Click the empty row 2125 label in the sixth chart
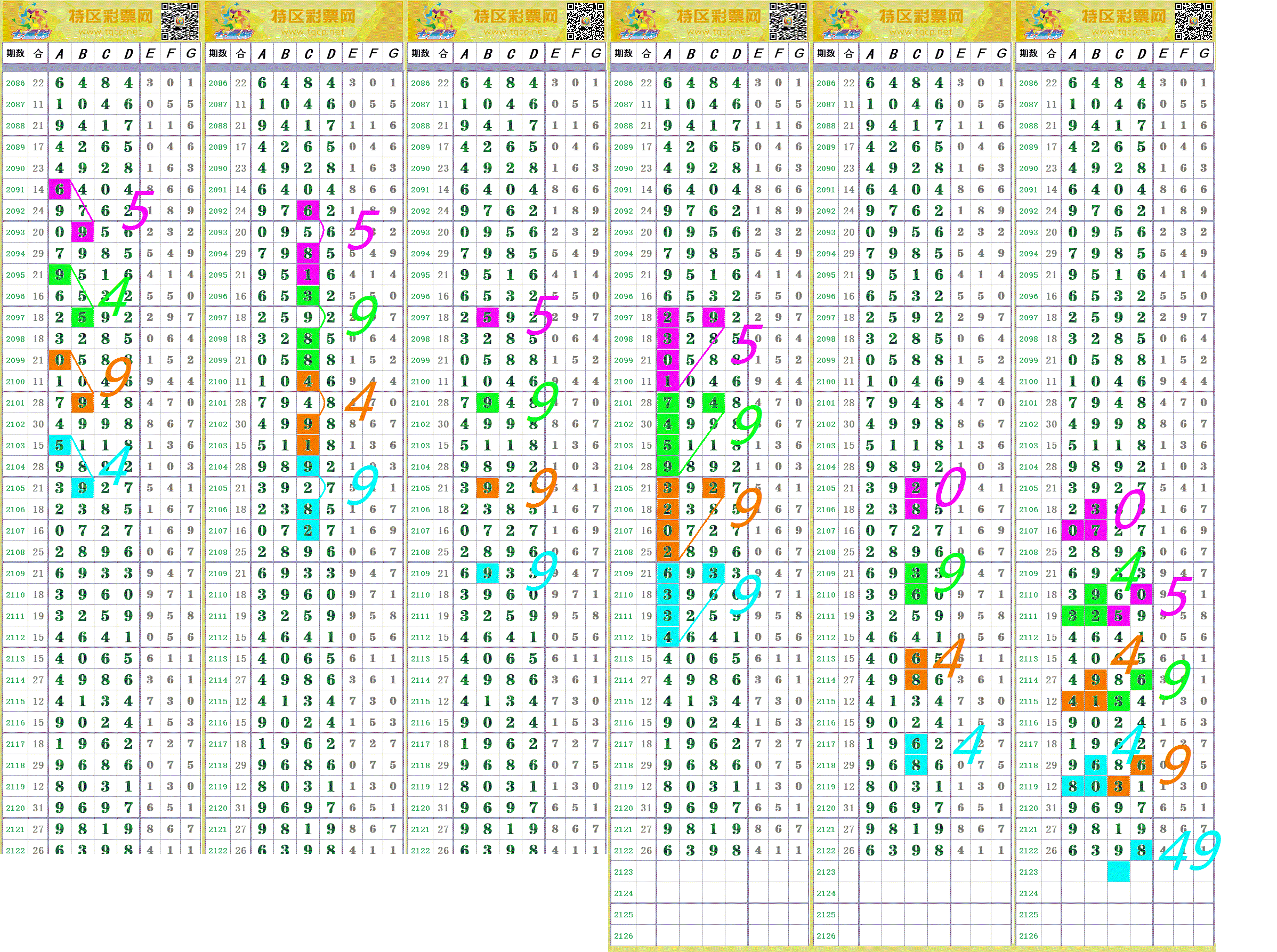Screen dimensions: 1277x952 coord(1028,915)
